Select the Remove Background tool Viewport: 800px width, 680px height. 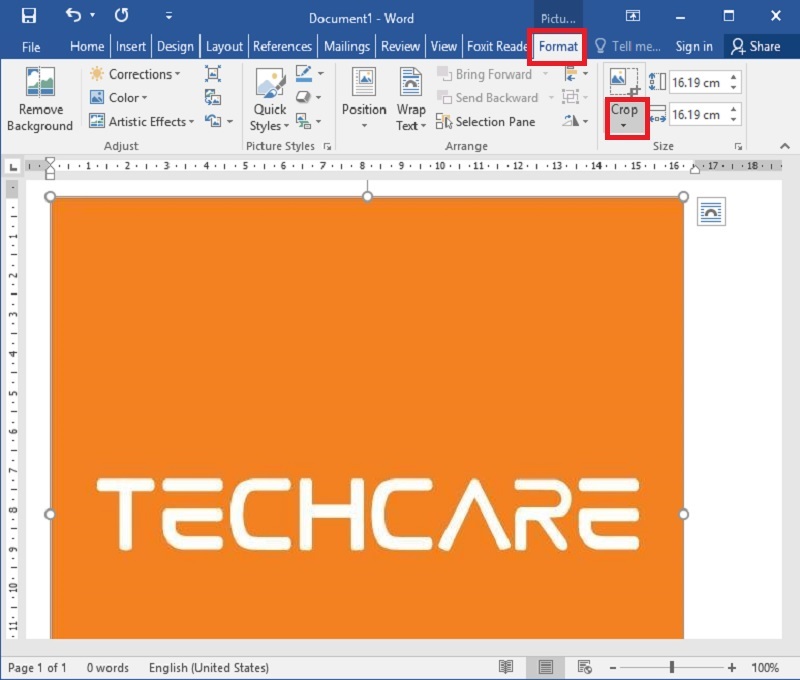pyautogui.click(x=40, y=97)
